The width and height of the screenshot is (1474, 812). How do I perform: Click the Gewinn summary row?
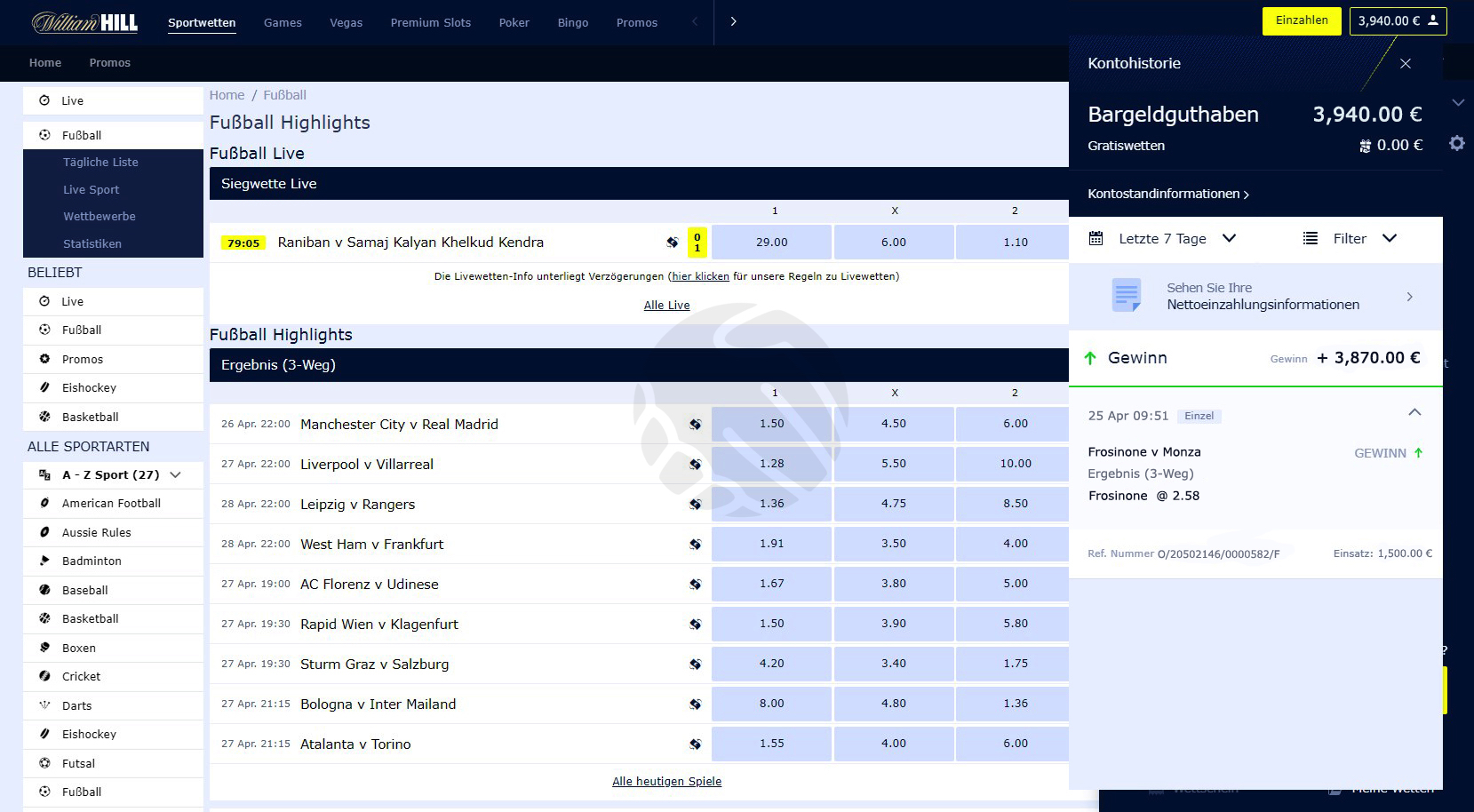tap(1255, 358)
